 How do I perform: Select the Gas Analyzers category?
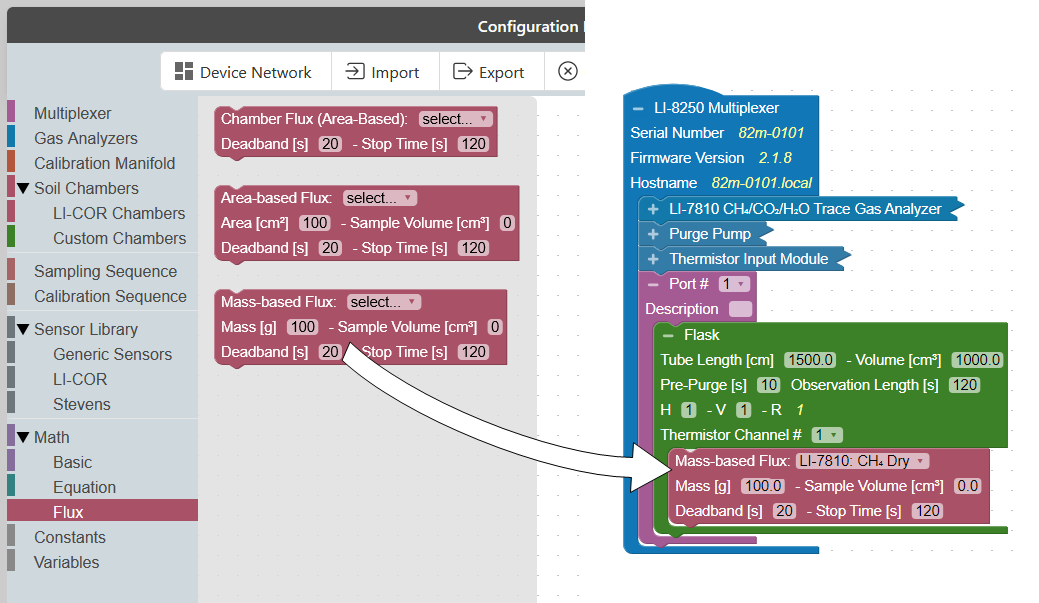point(85,138)
